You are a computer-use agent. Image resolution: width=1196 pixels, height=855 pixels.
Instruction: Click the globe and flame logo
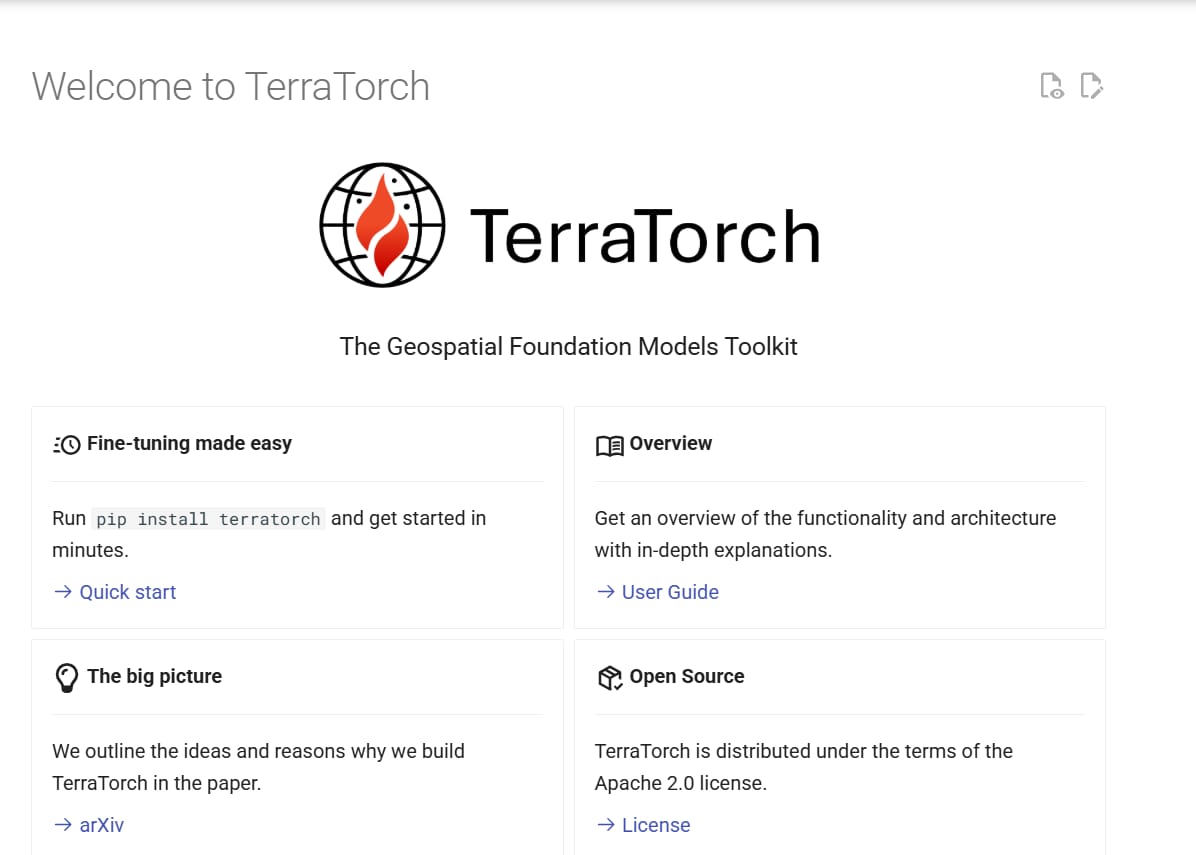[x=382, y=225]
